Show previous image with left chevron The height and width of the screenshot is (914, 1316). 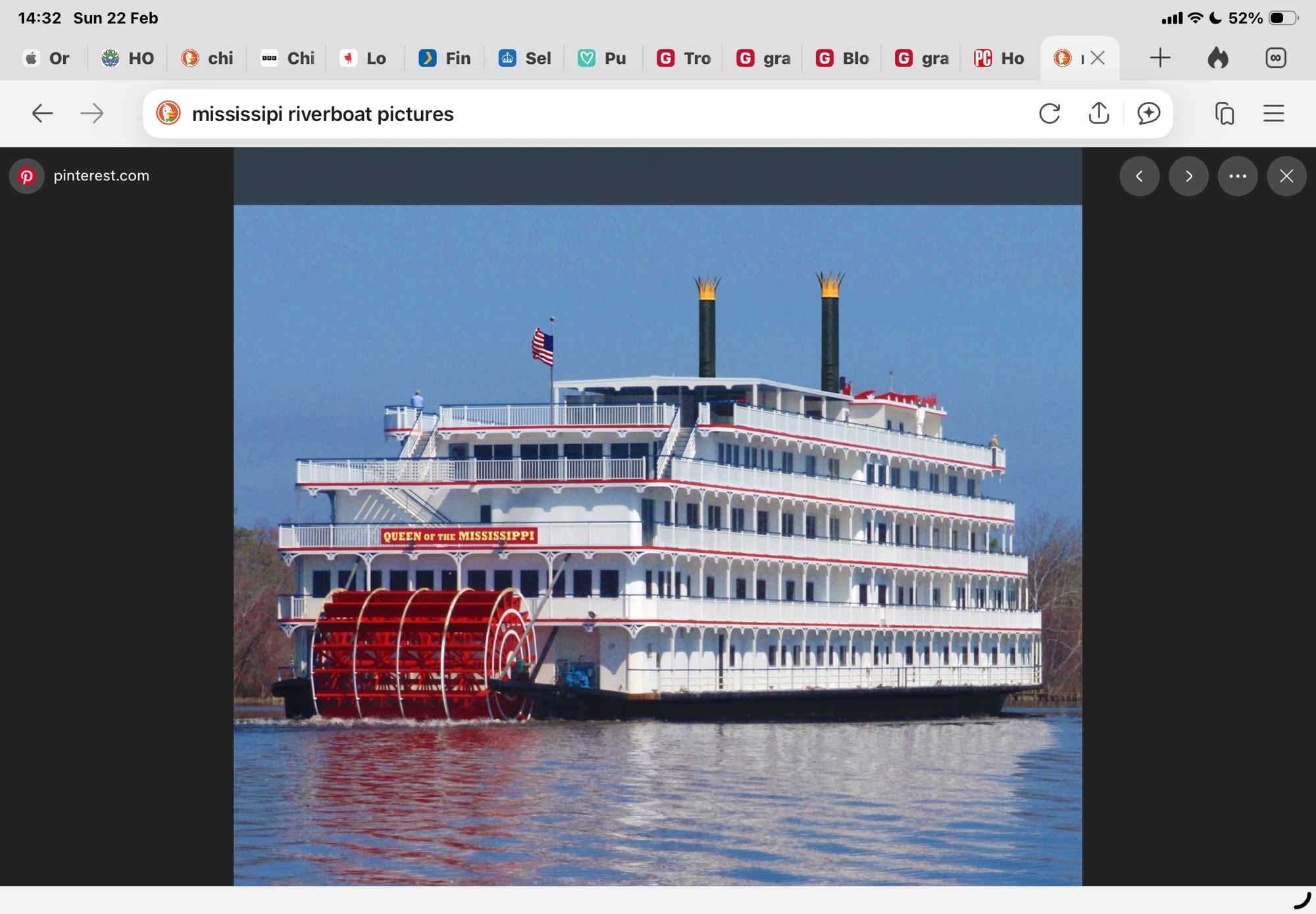coord(1140,176)
